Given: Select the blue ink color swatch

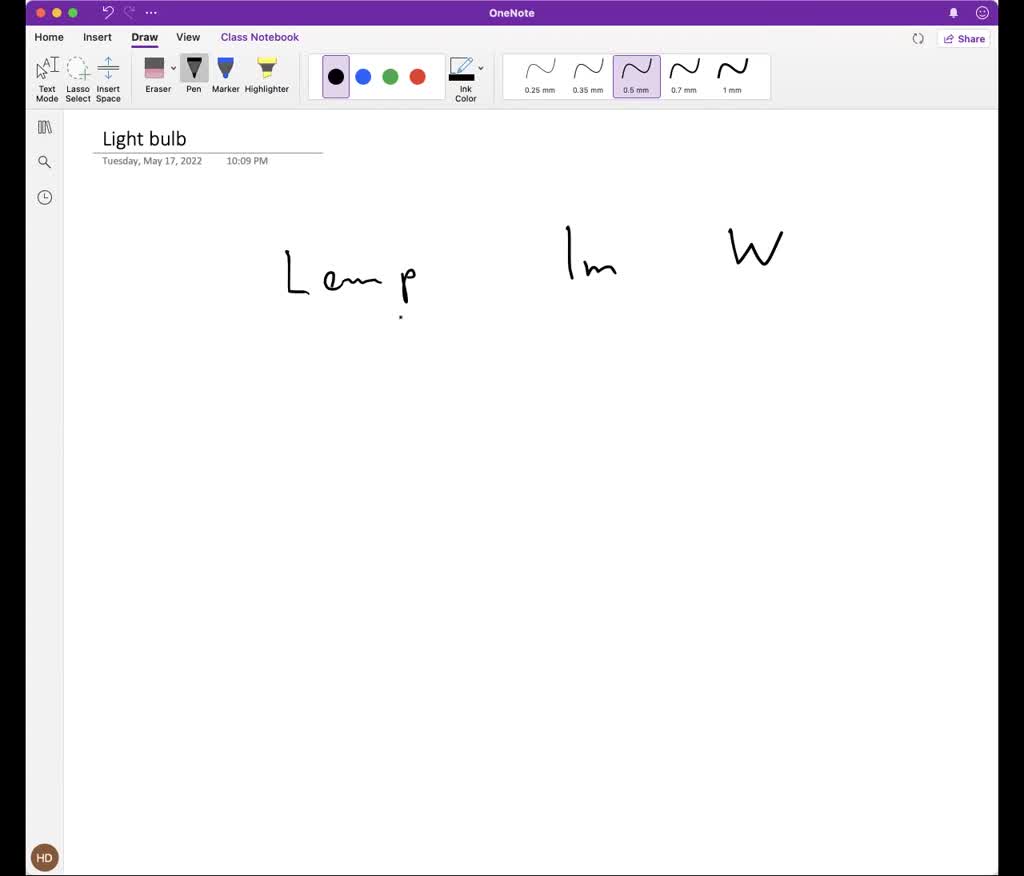Looking at the screenshot, I should point(363,75).
